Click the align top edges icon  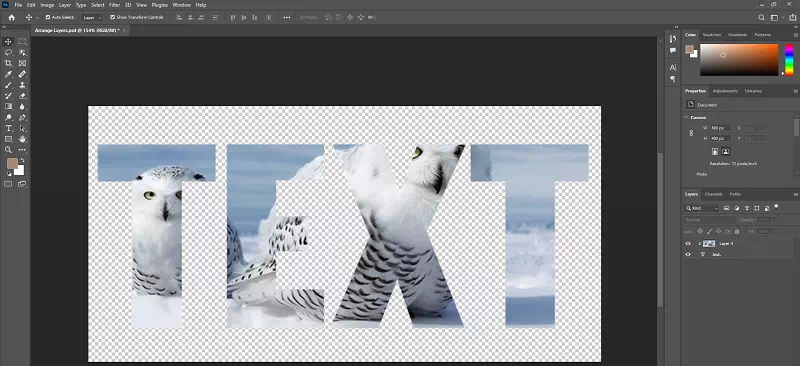[233, 17]
